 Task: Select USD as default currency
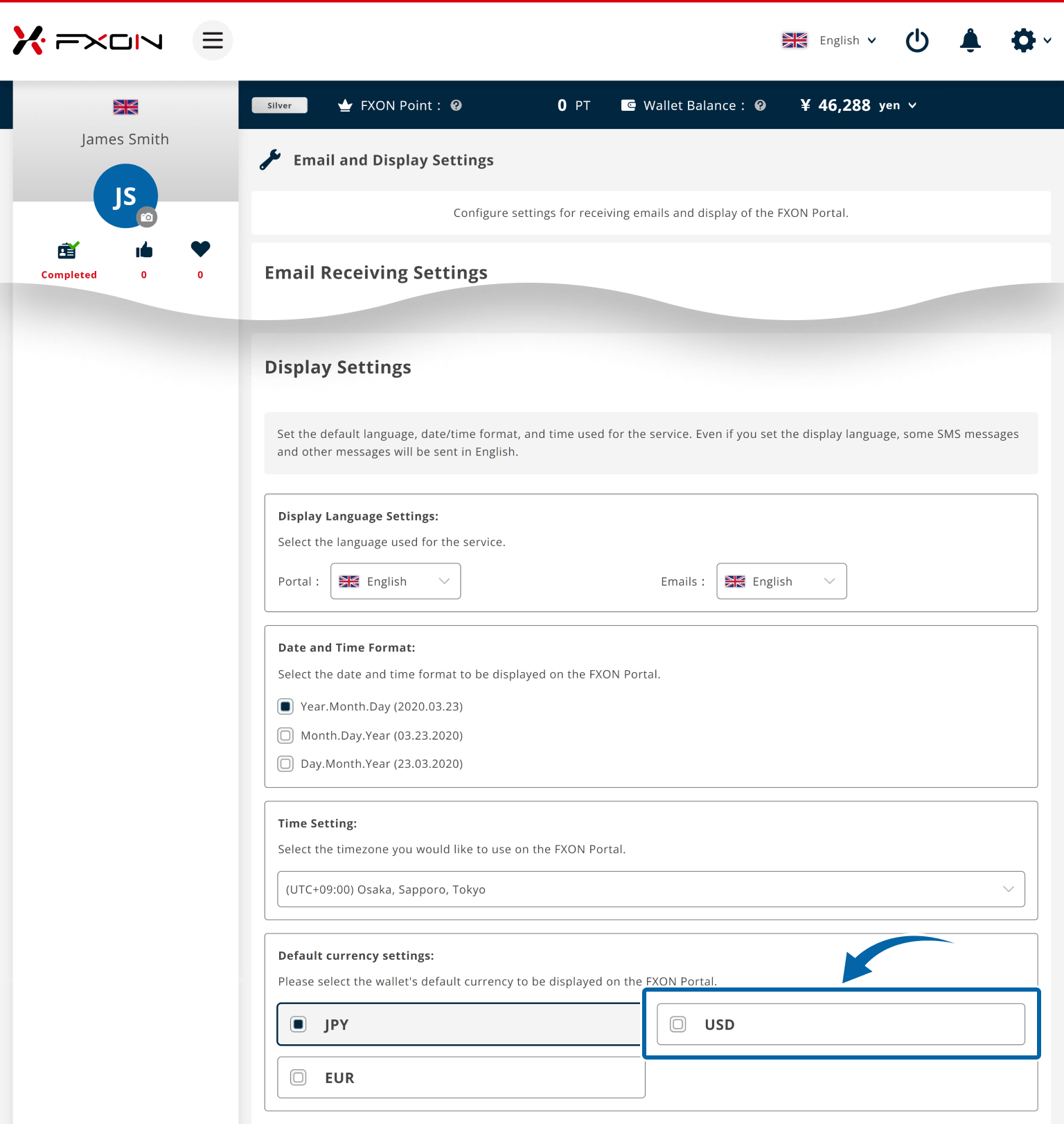point(841,1024)
